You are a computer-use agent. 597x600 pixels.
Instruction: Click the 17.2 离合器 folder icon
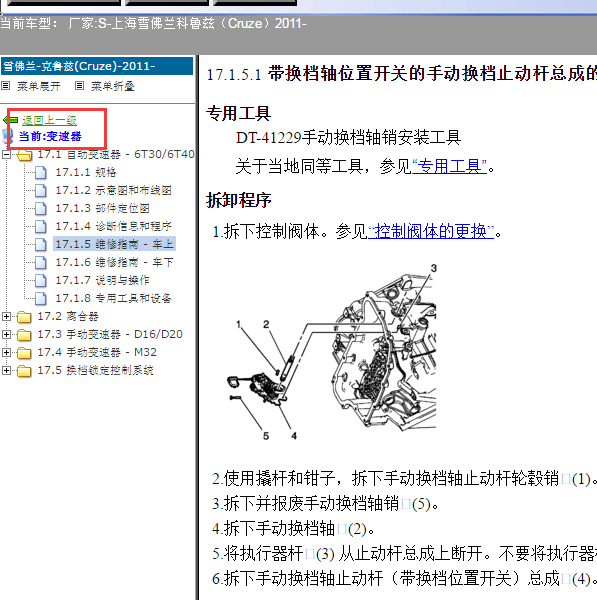coord(24,317)
